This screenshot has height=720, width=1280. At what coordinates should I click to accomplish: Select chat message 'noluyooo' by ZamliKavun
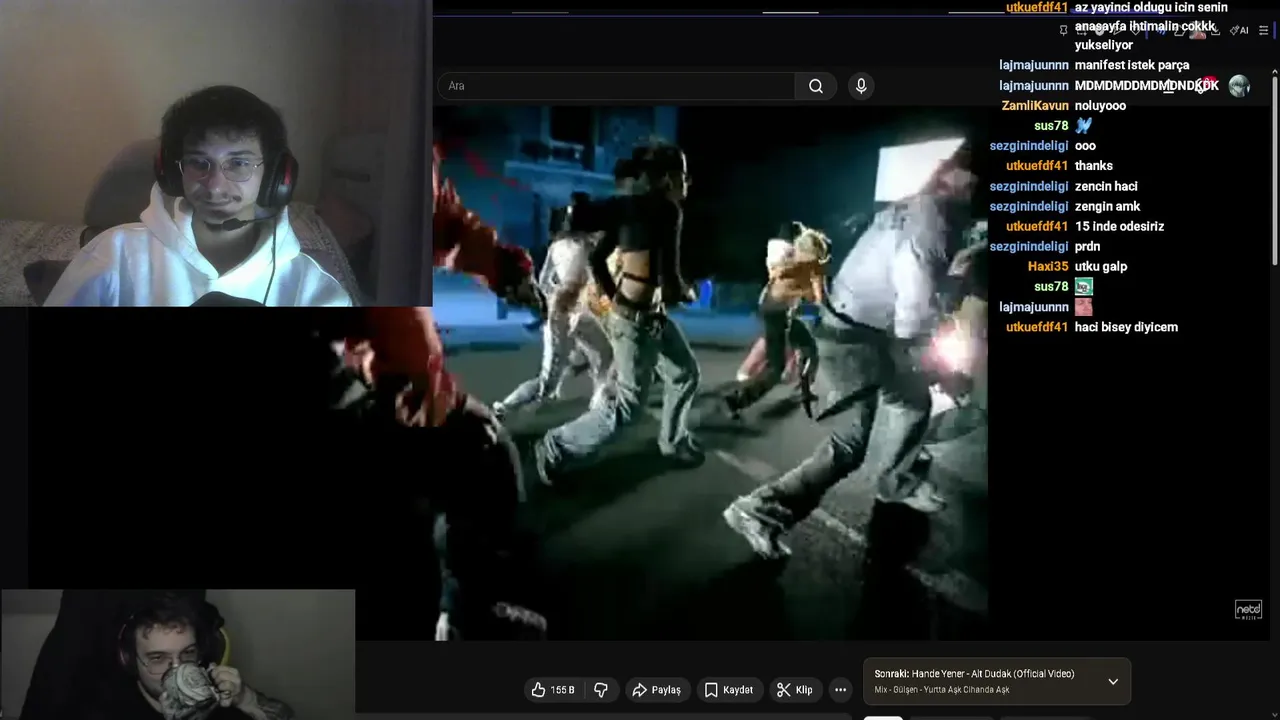pyautogui.click(x=1100, y=106)
